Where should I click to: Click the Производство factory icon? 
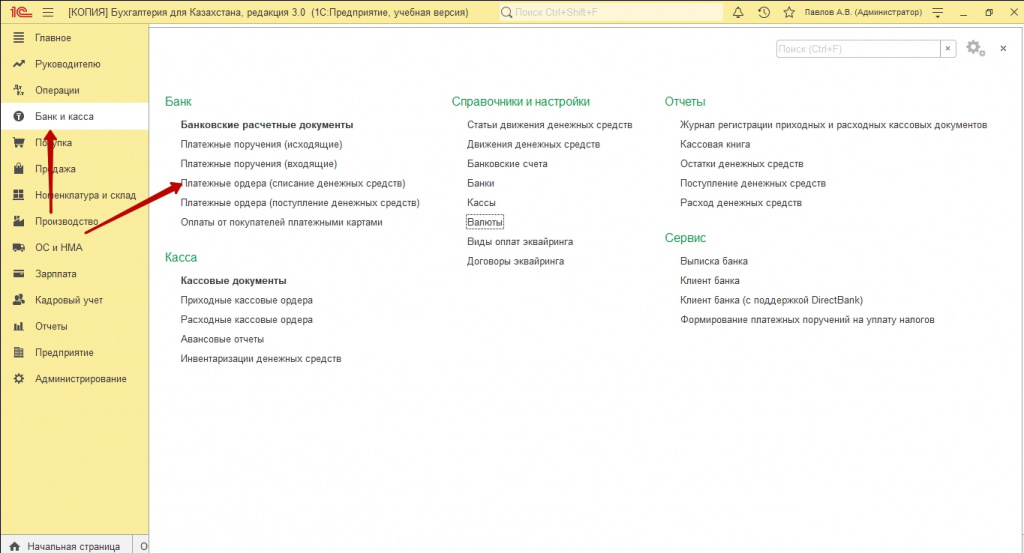tap(19, 221)
